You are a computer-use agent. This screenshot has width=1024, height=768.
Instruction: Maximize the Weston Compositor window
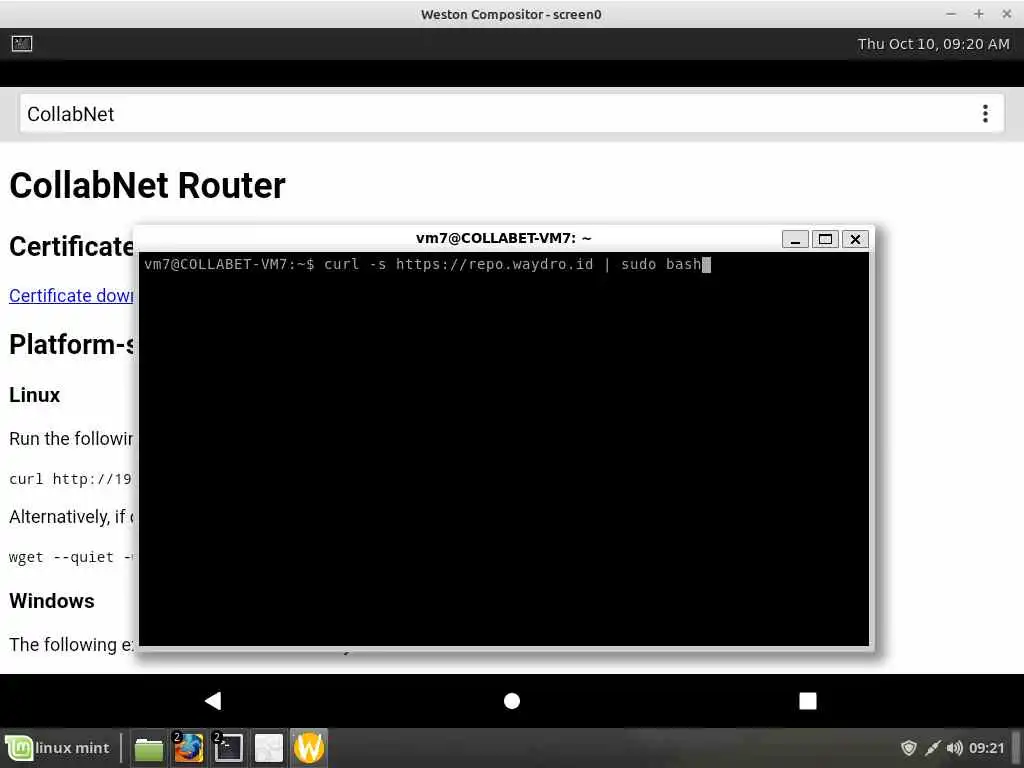pyautogui.click(x=978, y=14)
